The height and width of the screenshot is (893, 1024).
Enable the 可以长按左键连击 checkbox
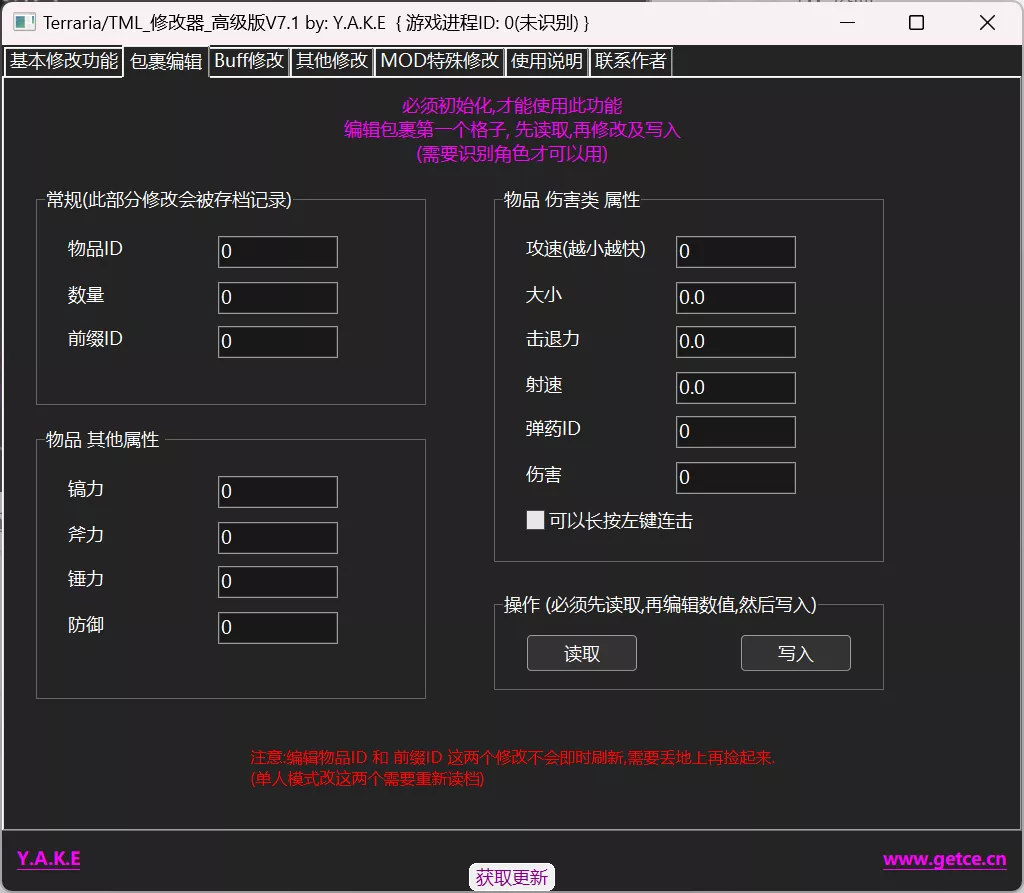535,521
